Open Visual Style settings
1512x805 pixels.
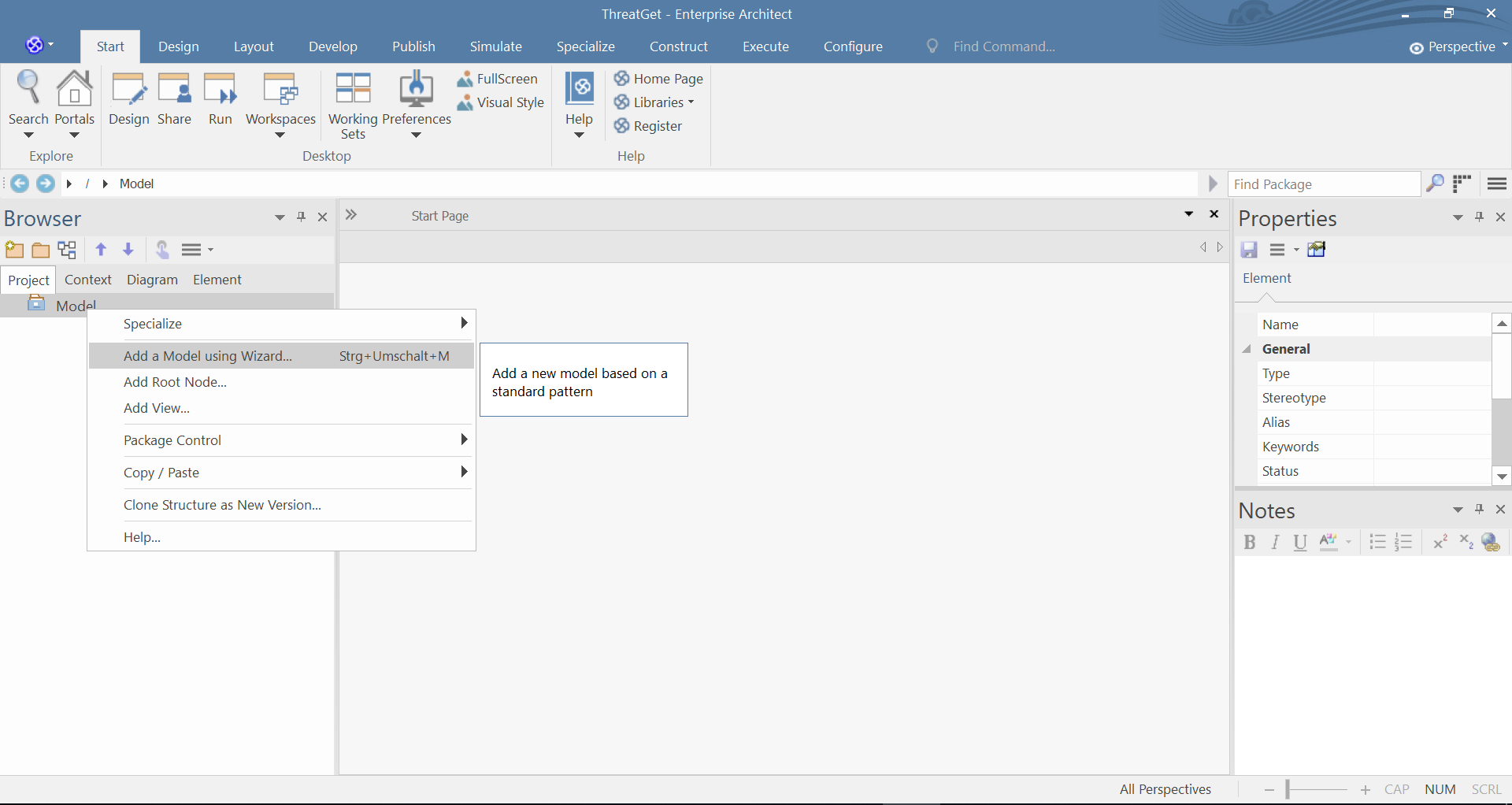click(x=501, y=102)
